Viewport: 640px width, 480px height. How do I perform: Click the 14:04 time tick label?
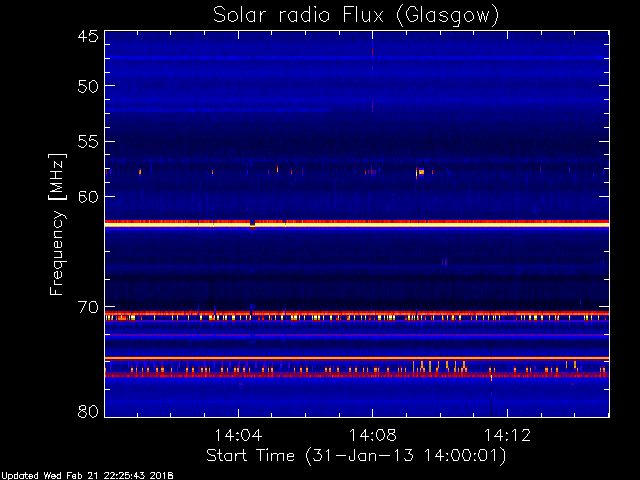[x=238, y=435]
